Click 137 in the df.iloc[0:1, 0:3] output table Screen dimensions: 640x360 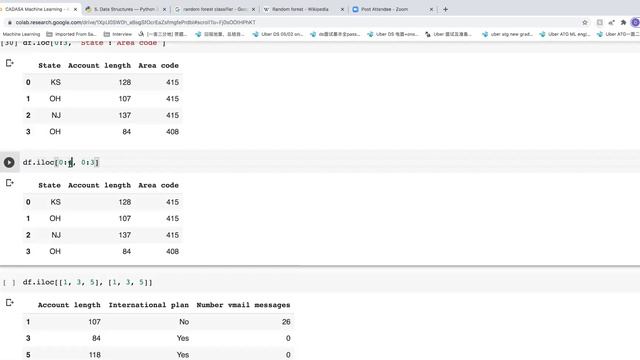124,235
